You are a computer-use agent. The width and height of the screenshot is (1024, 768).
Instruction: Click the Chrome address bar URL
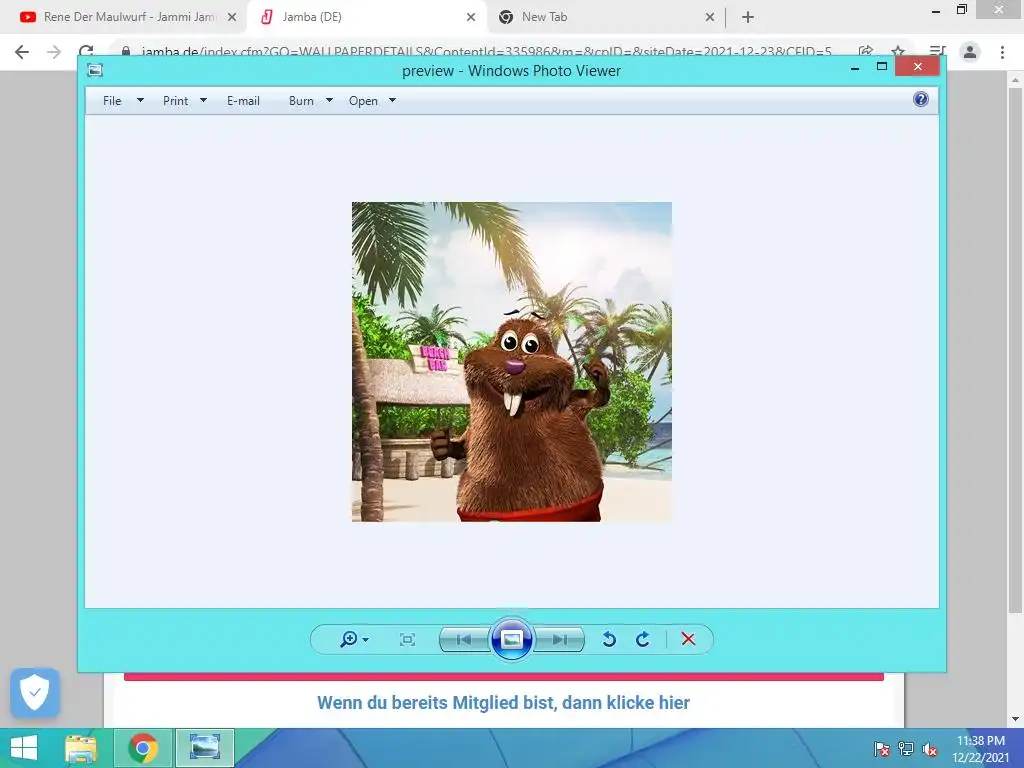click(x=486, y=51)
